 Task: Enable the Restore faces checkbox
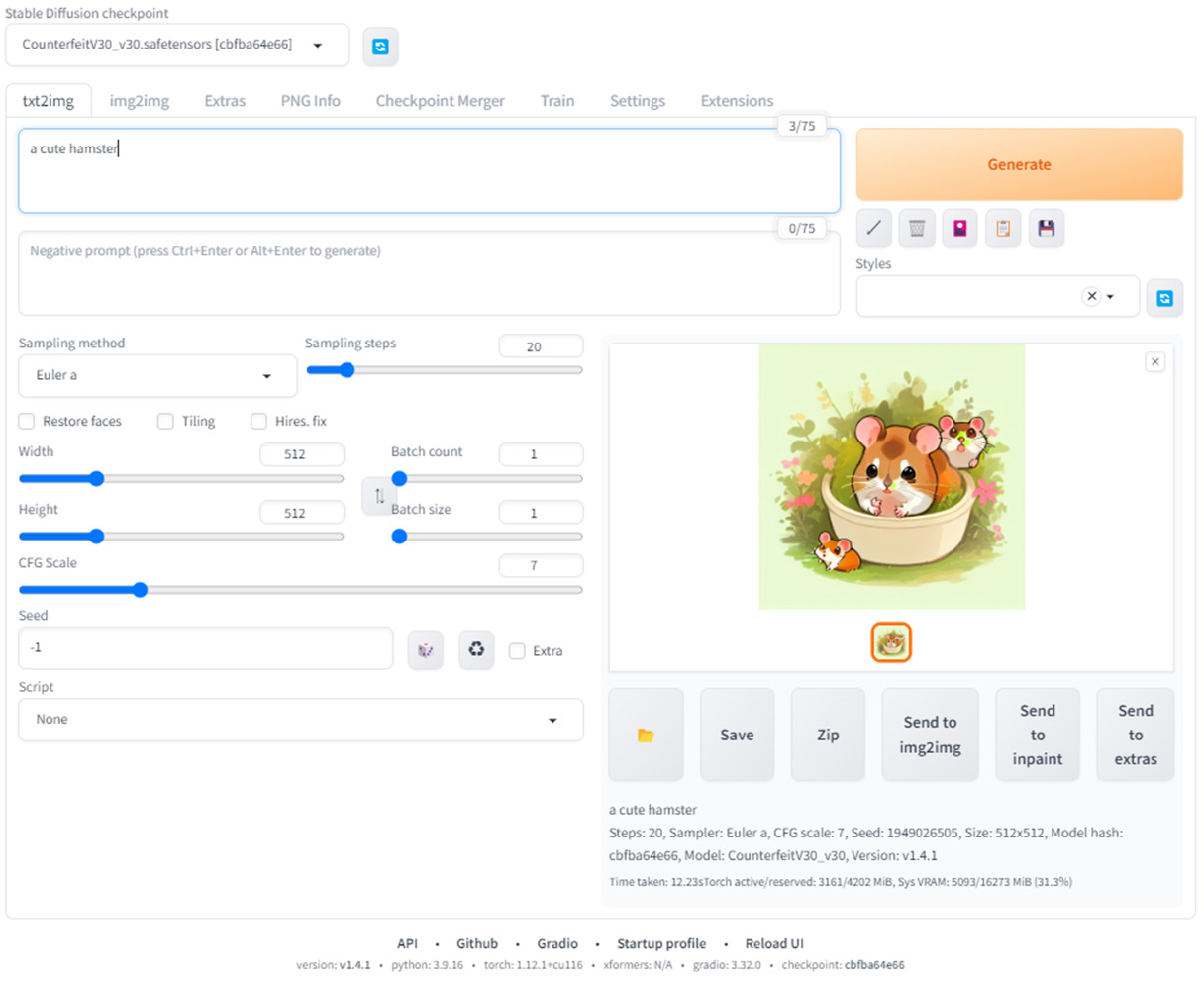[x=26, y=421]
